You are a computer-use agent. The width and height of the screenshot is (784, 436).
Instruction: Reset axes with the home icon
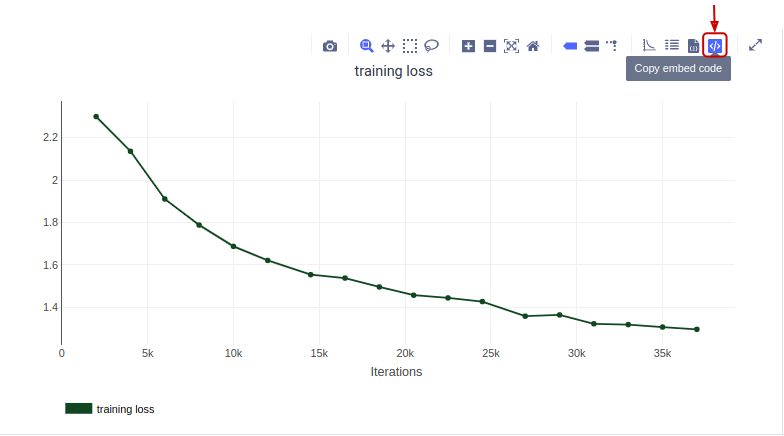coord(533,46)
